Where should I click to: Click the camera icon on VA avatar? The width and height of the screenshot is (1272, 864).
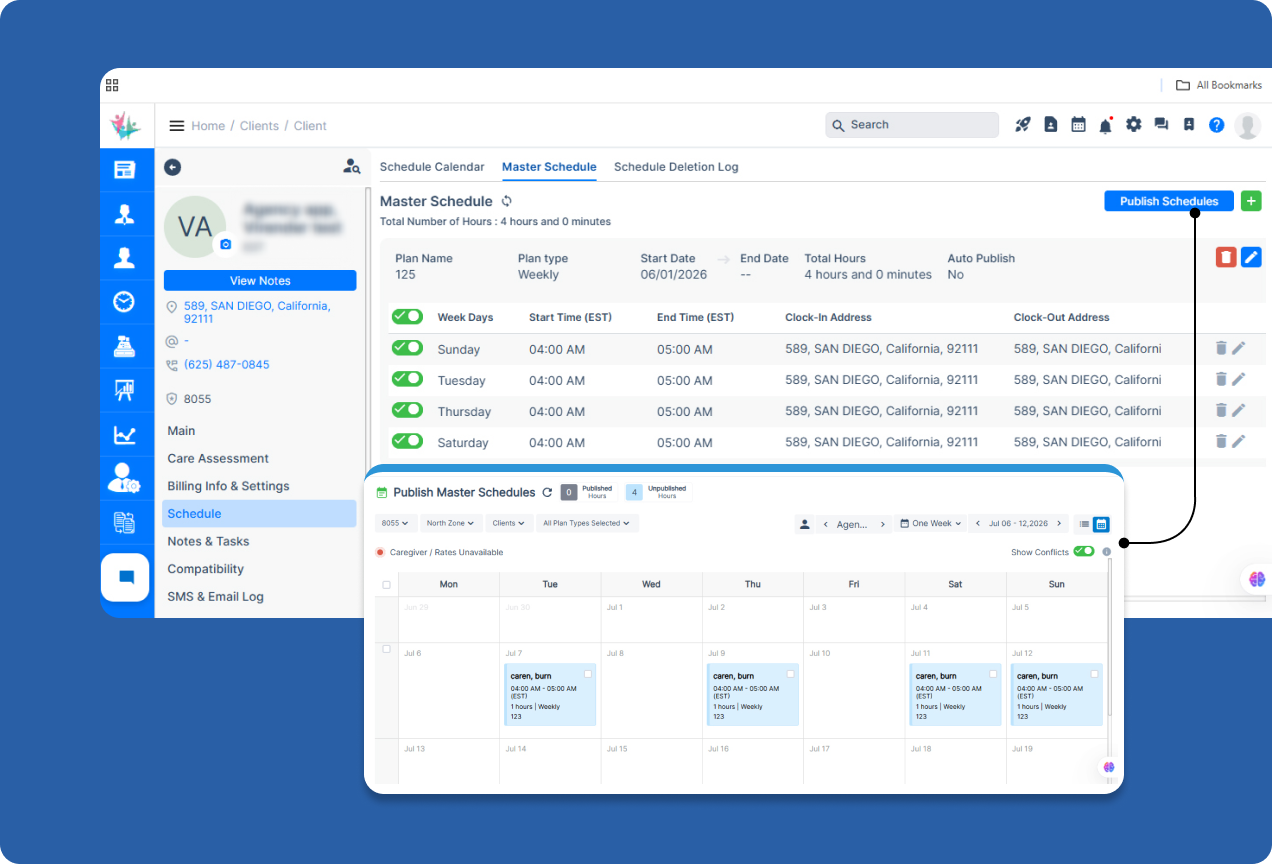point(225,244)
